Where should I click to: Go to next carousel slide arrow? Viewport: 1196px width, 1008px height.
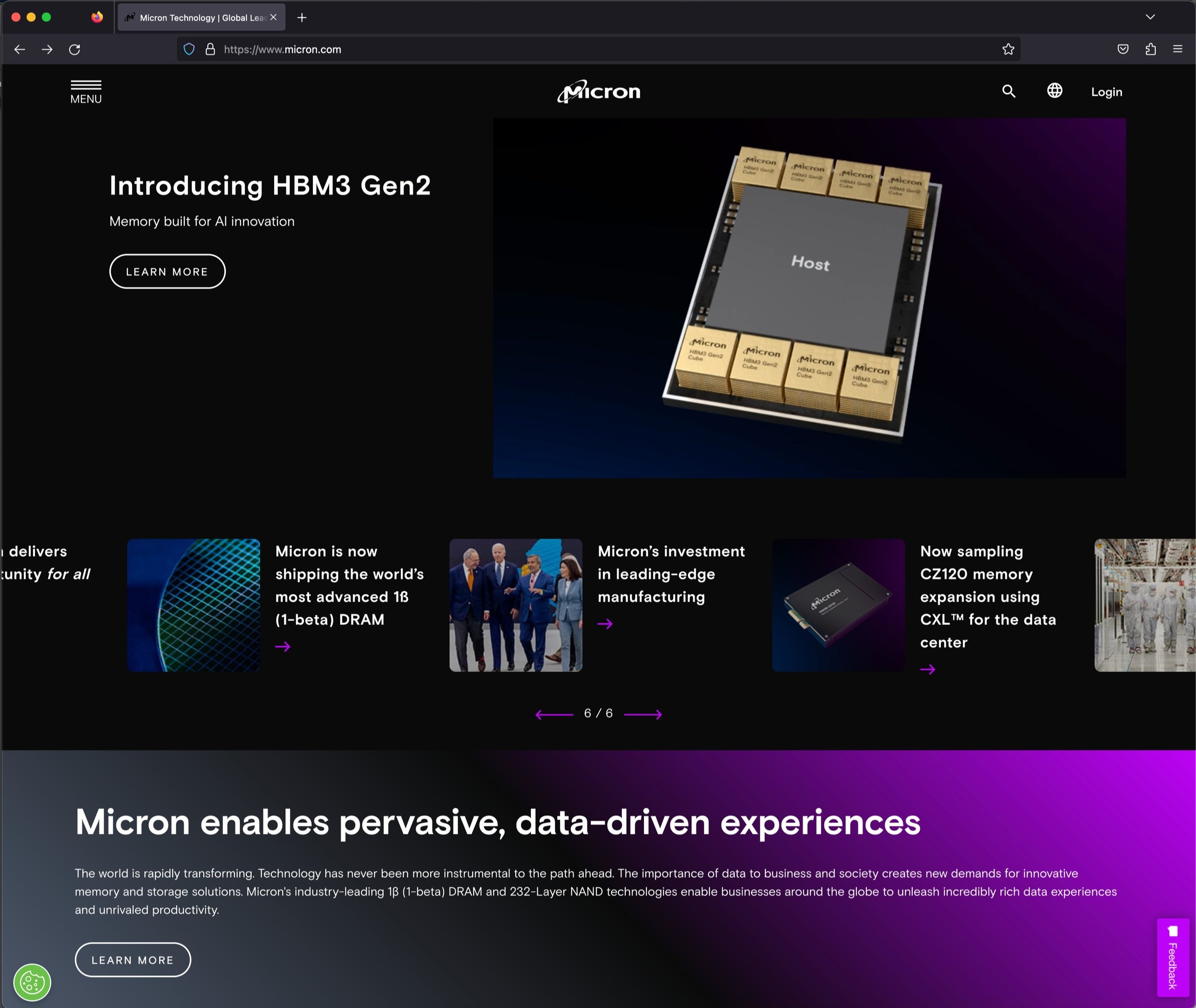(643, 714)
